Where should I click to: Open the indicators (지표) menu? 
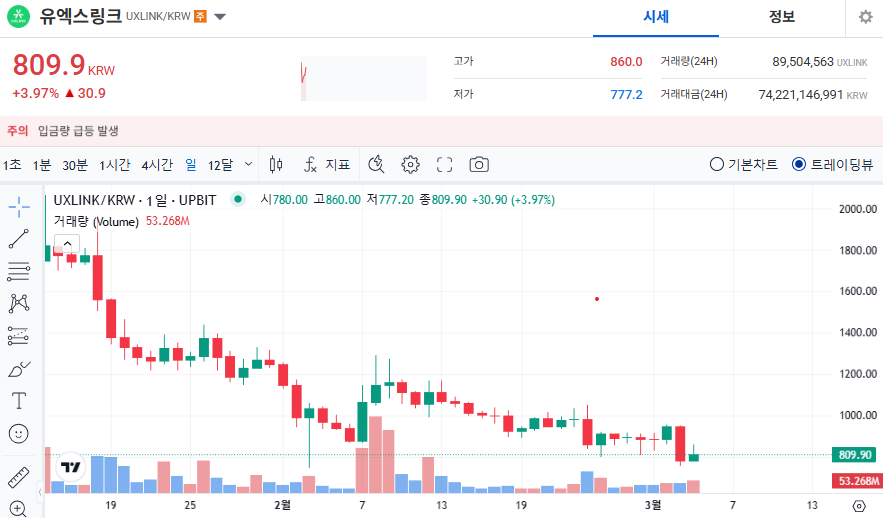(x=327, y=164)
